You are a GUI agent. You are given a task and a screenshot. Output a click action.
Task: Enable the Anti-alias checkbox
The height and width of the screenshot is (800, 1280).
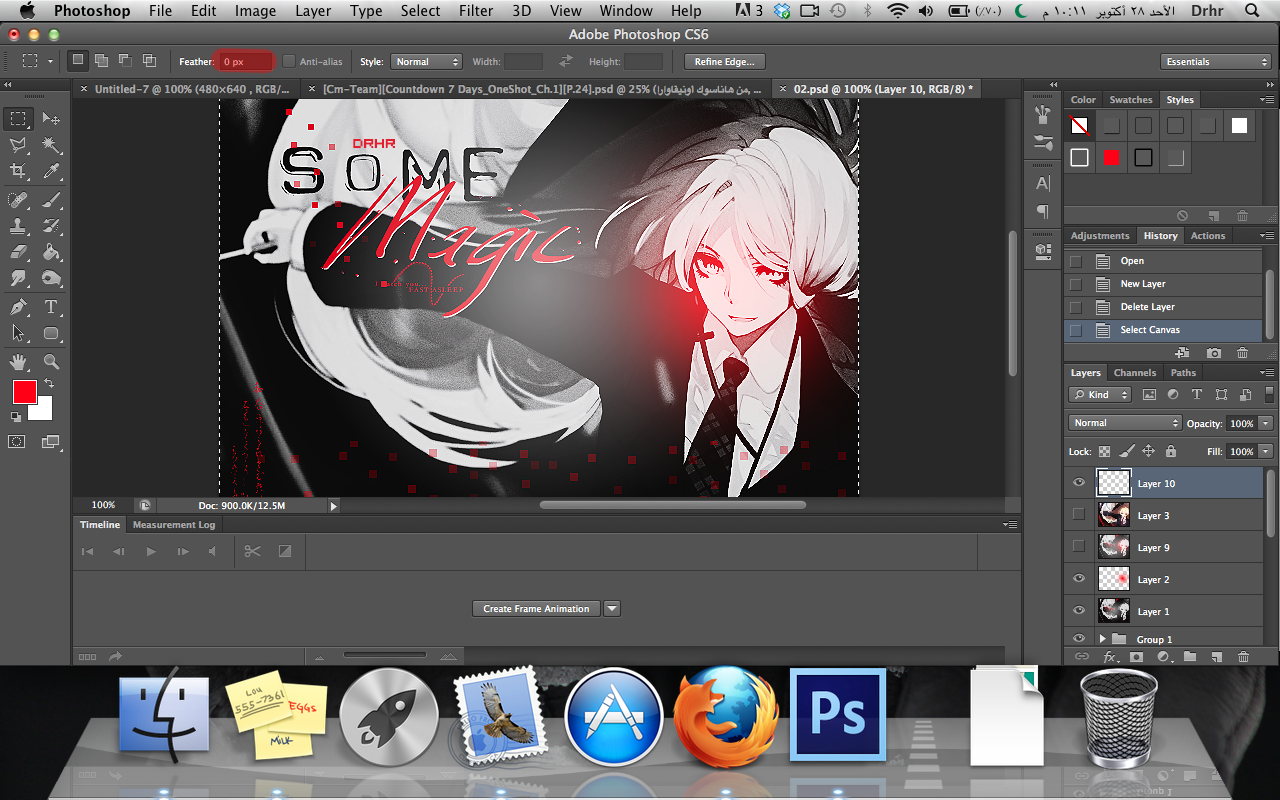tap(289, 62)
